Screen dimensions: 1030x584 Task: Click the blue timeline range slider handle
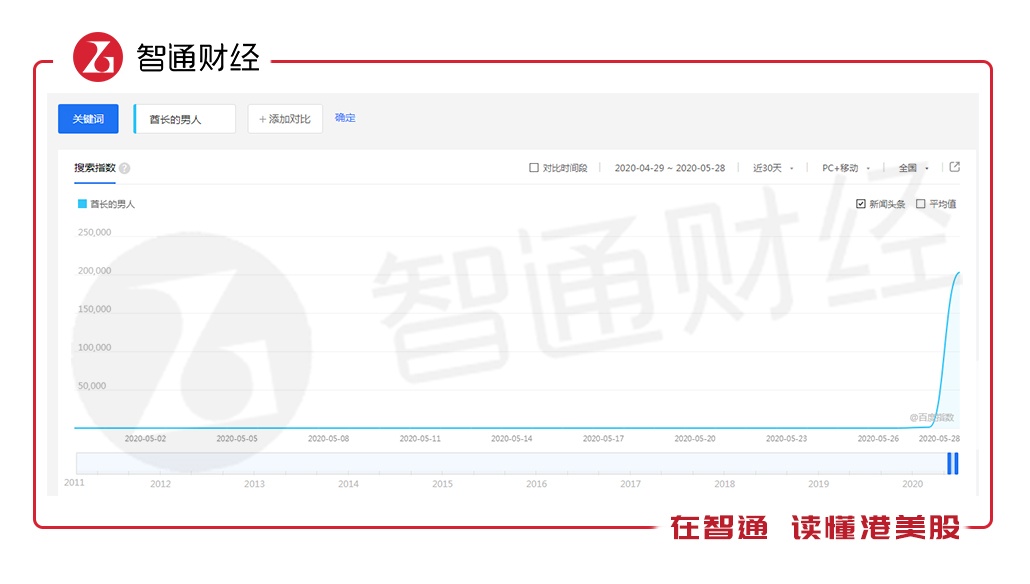(x=952, y=463)
